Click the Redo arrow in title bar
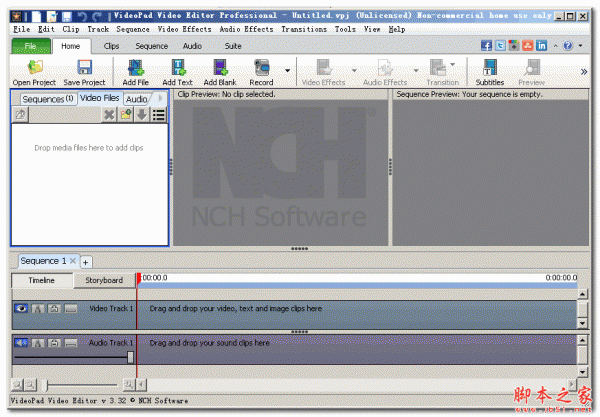 coord(97,16)
